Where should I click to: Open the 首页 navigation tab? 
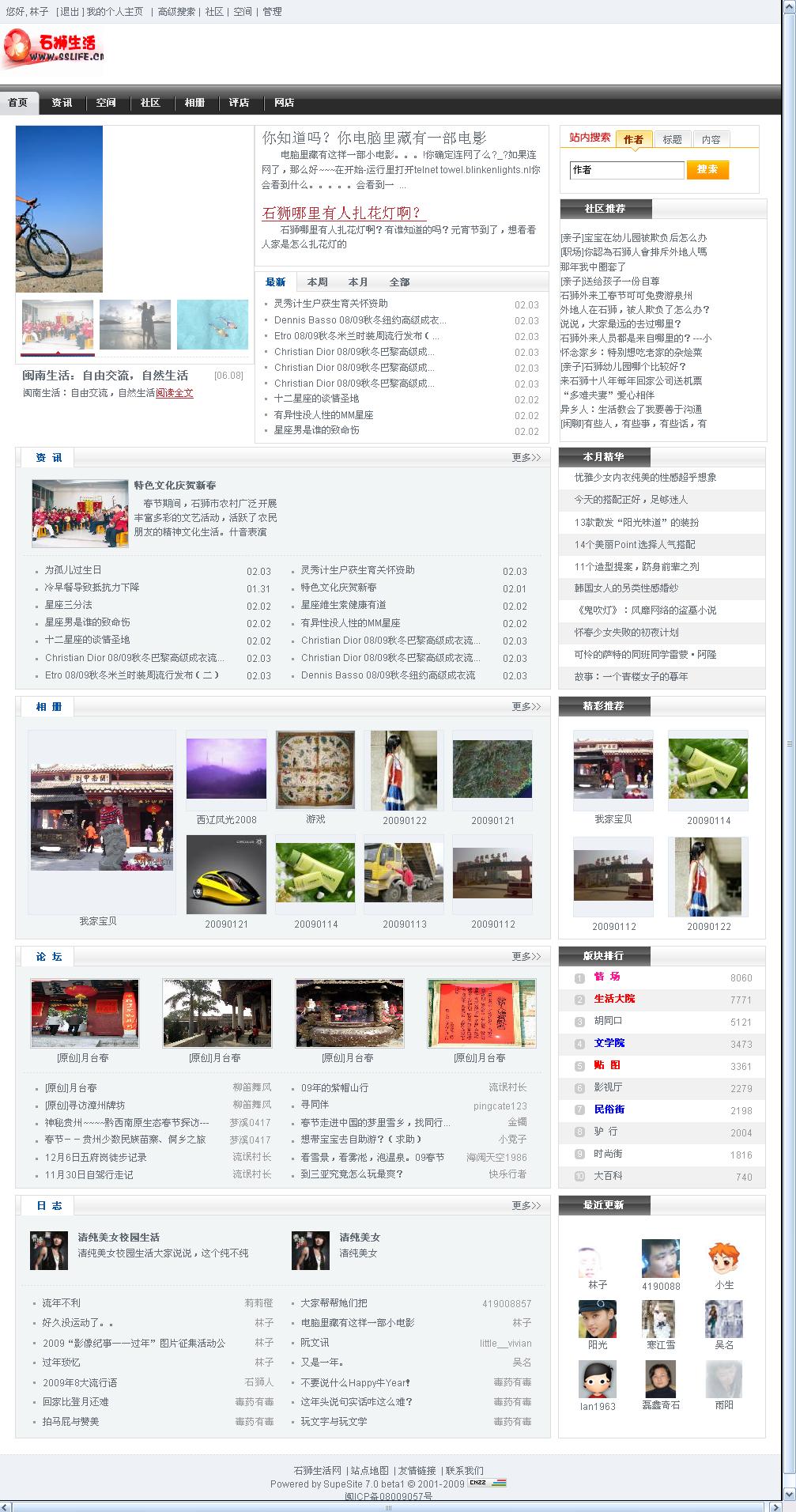coord(18,103)
